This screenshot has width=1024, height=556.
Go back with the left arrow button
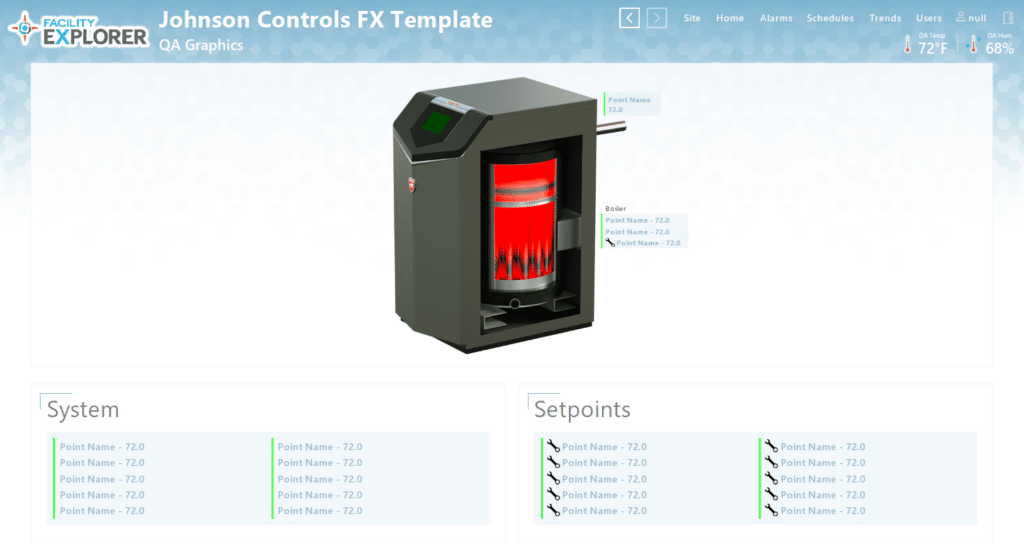[x=630, y=18]
